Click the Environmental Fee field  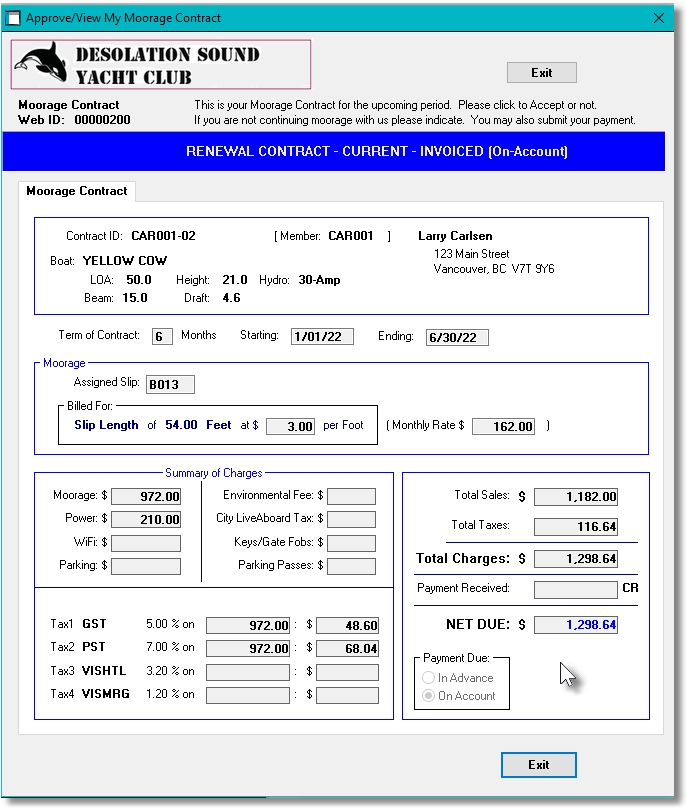352,497
